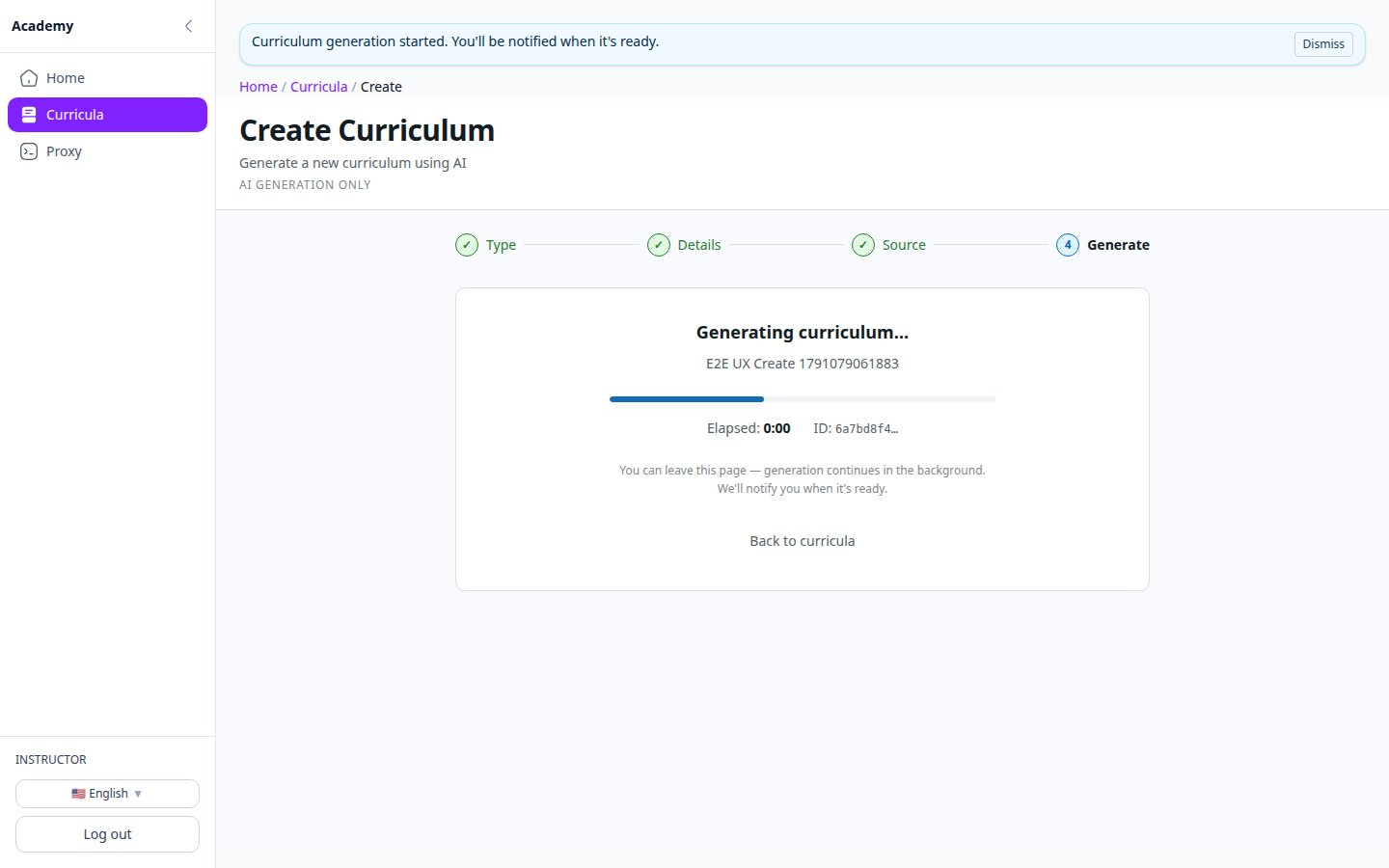Viewport: 1389px width, 868px height.
Task: Click the E2E UX Create 1791079061883 name
Action: click(x=803, y=364)
